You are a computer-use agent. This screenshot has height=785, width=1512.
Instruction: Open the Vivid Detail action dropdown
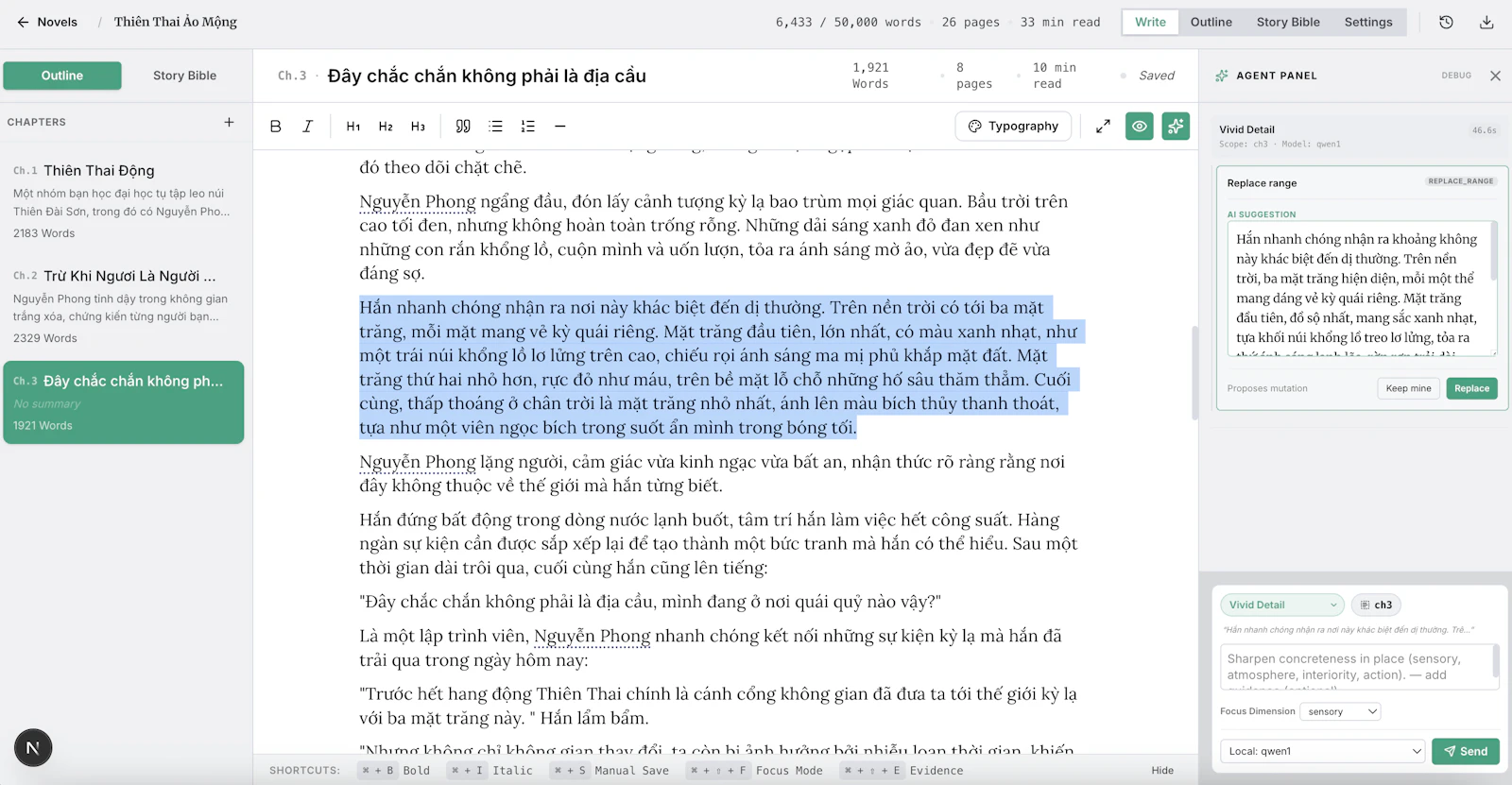1282,605
